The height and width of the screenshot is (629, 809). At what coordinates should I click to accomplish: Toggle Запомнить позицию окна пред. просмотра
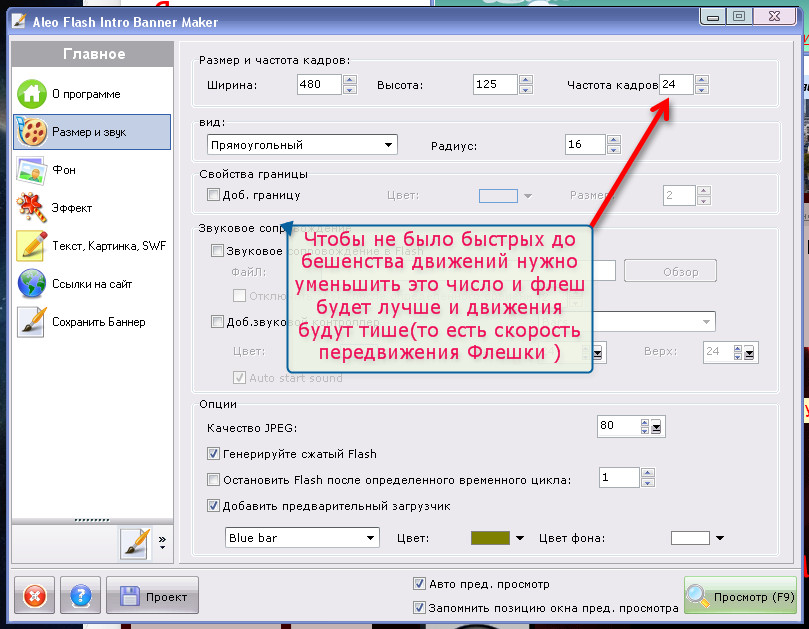419,607
